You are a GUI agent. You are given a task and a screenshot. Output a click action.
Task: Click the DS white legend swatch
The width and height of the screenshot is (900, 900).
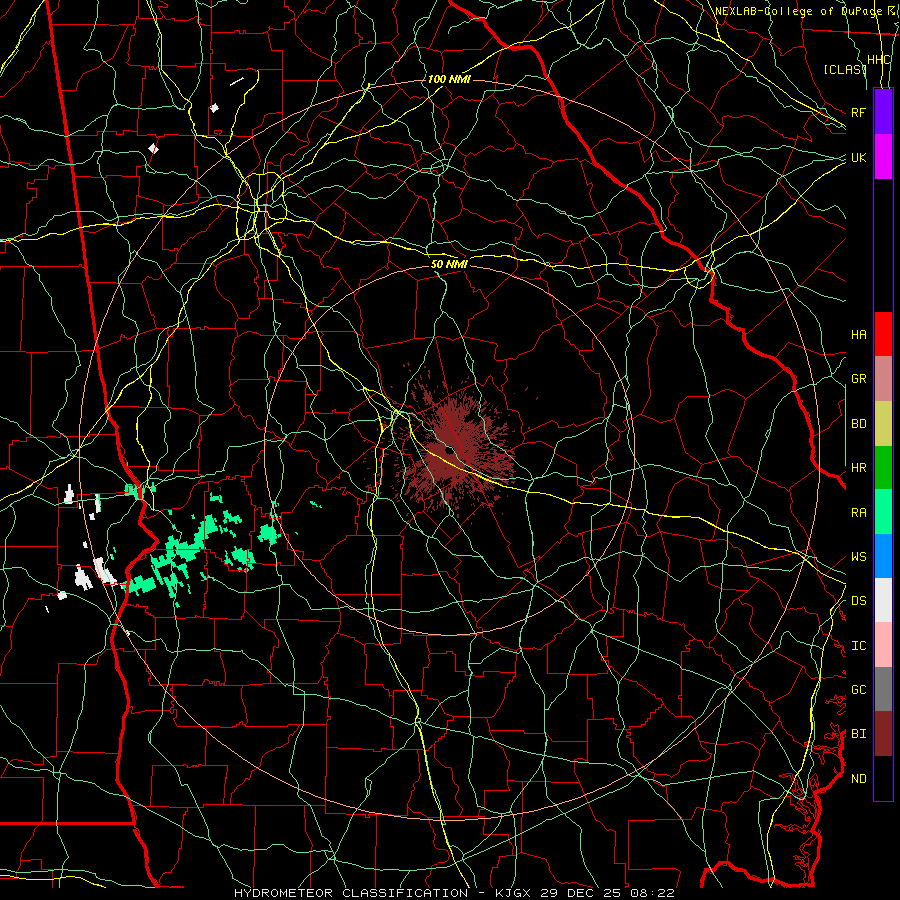[x=883, y=600]
